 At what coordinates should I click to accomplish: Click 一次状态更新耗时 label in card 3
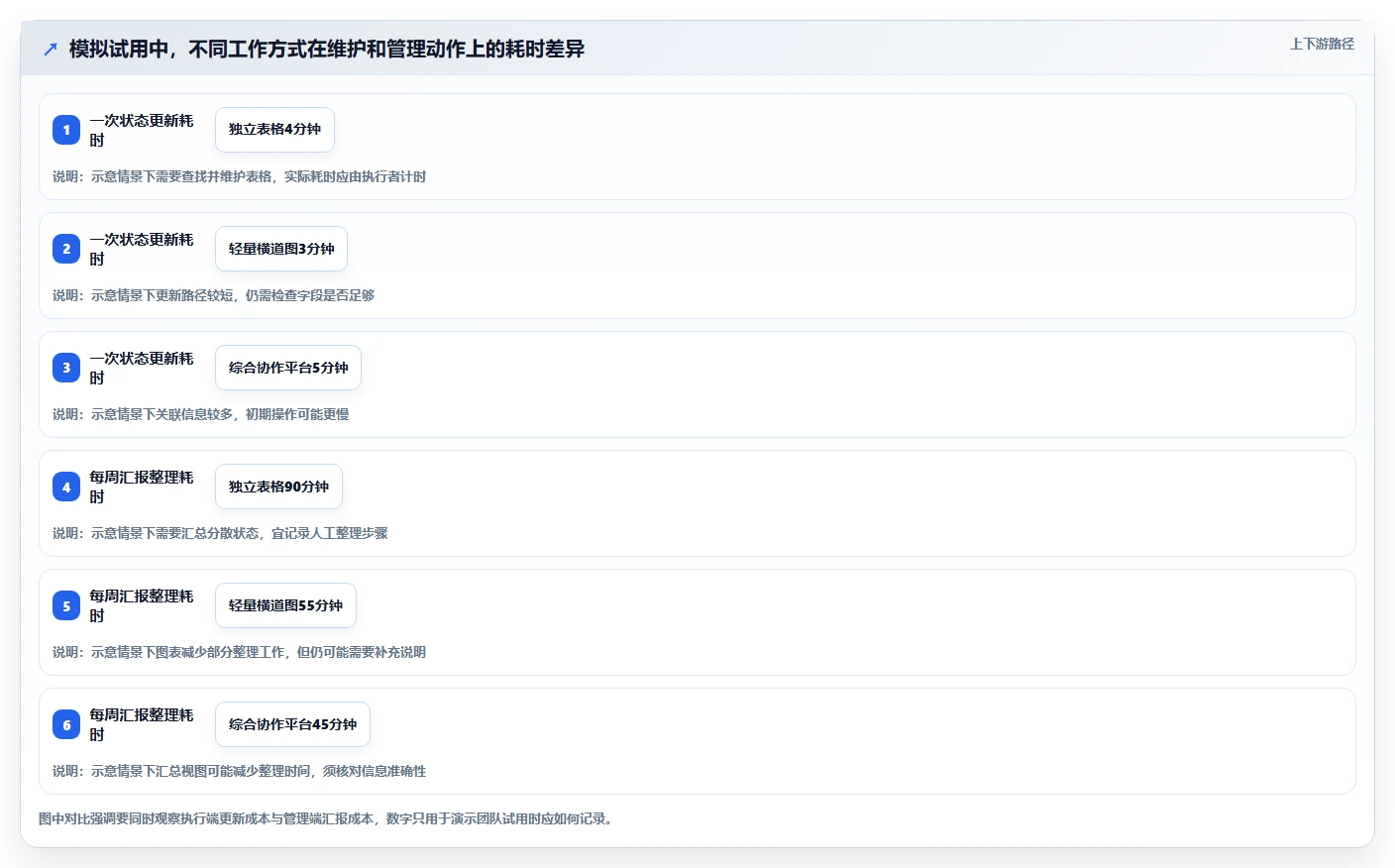pyautogui.click(x=142, y=368)
